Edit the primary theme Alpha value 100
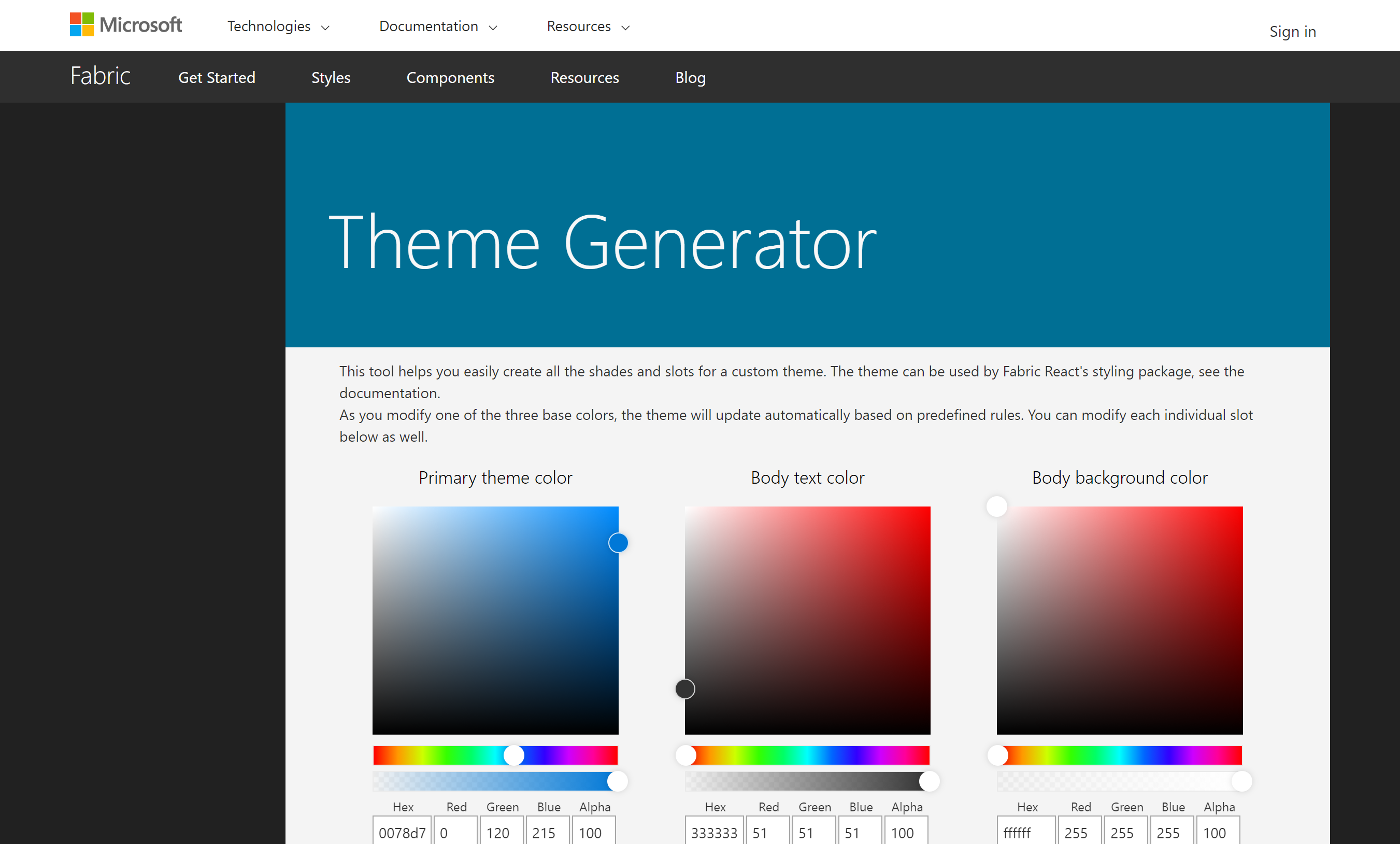This screenshot has height=844, width=1400. point(593,832)
